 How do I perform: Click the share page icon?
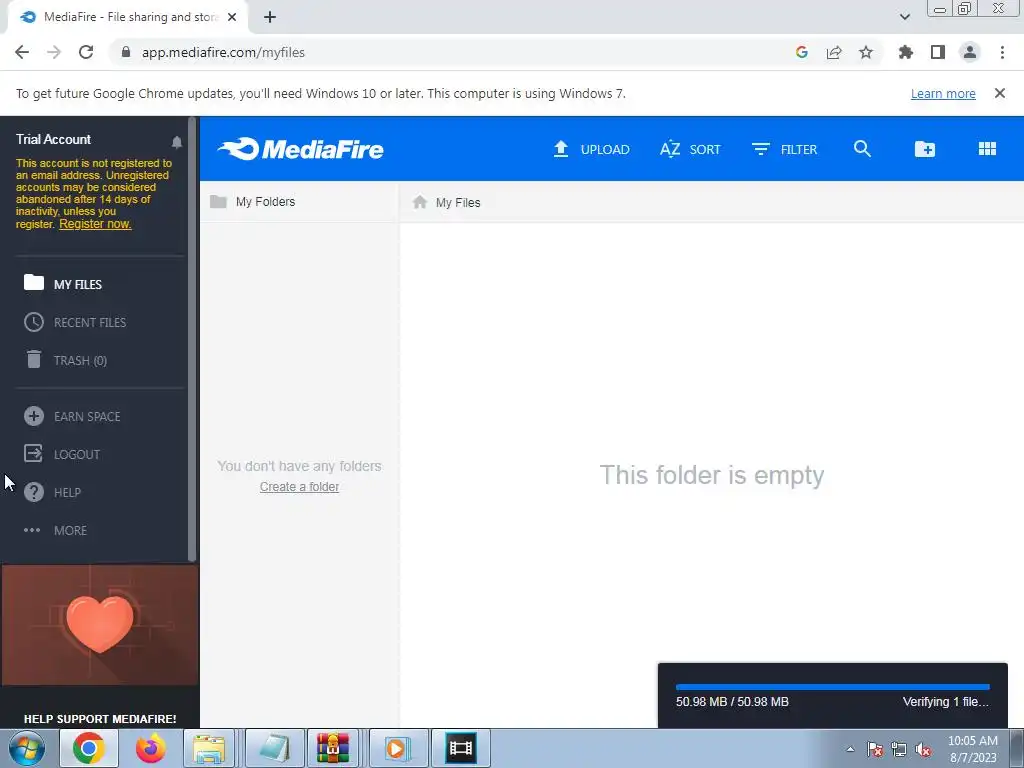tap(834, 52)
